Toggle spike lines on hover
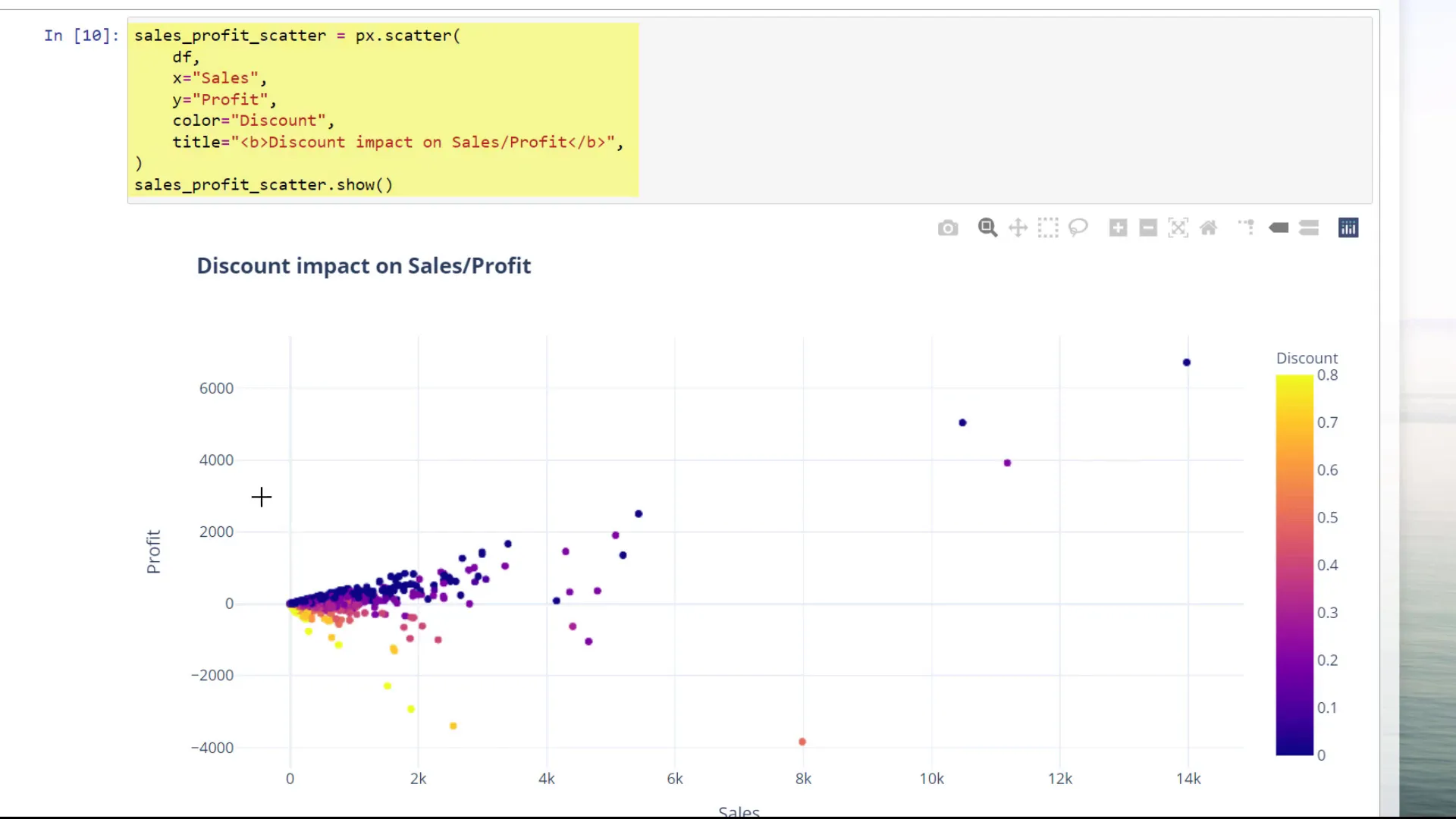Image resolution: width=1456 pixels, height=819 pixels. click(1246, 227)
